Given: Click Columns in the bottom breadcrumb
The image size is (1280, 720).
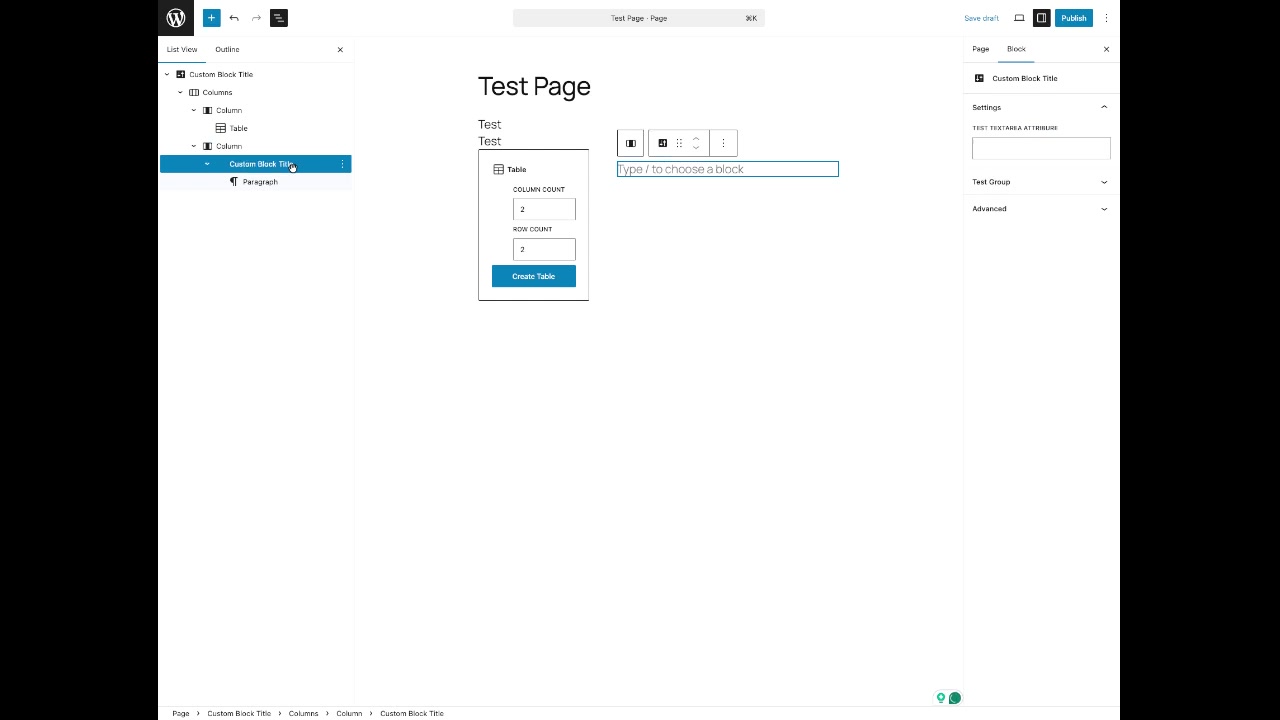Looking at the screenshot, I should point(303,713).
